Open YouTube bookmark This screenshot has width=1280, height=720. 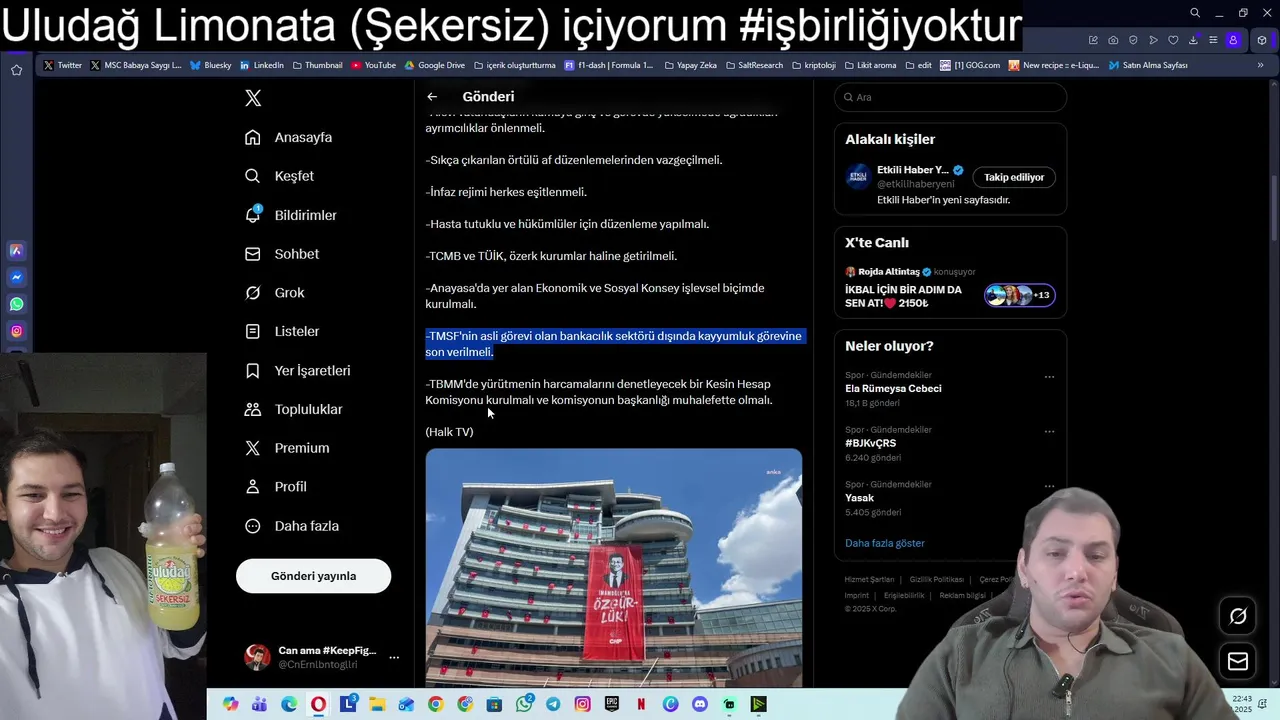pos(373,65)
